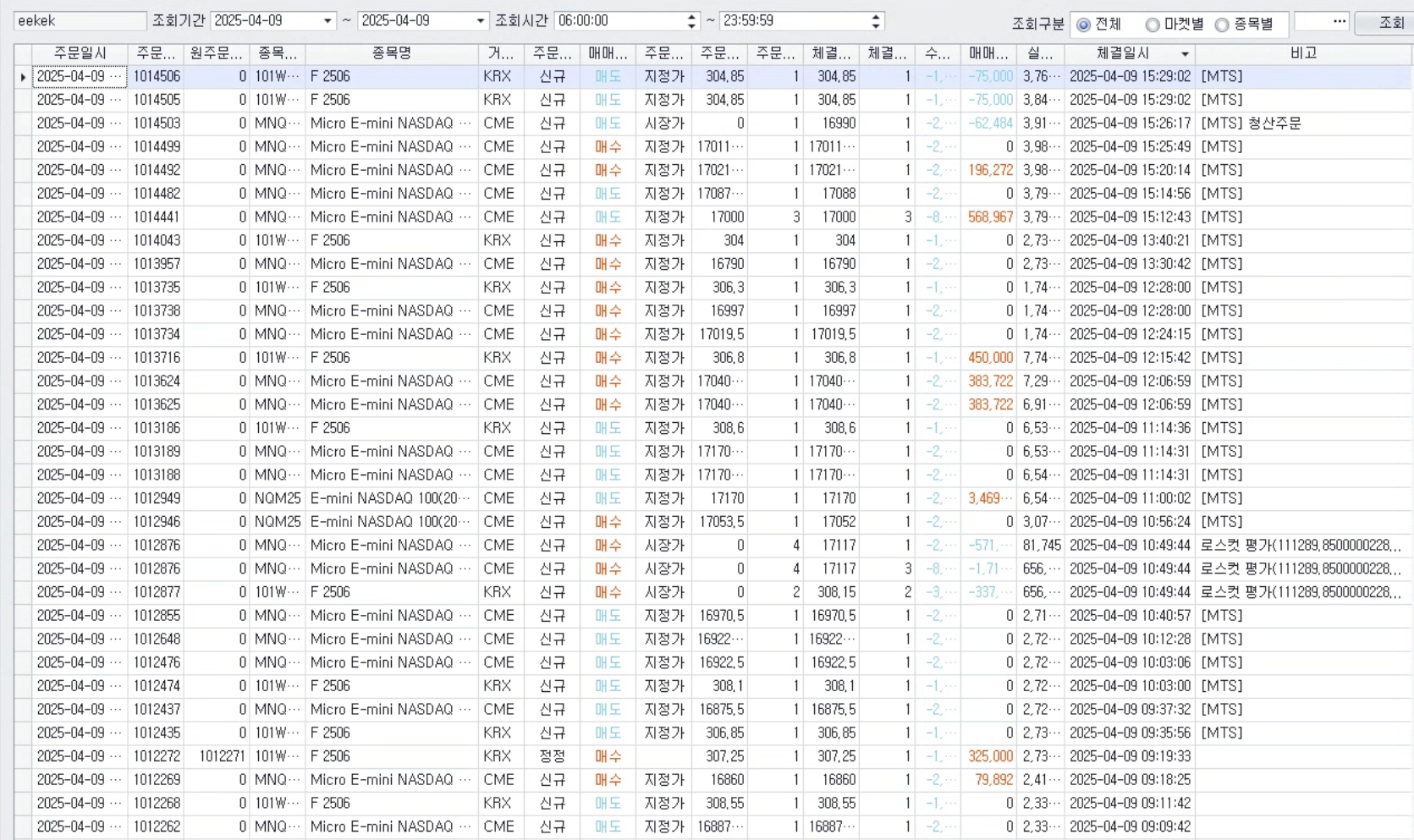The height and width of the screenshot is (840, 1414).
Task: Select order number 1012648 cell
Action: click(x=156, y=639)
